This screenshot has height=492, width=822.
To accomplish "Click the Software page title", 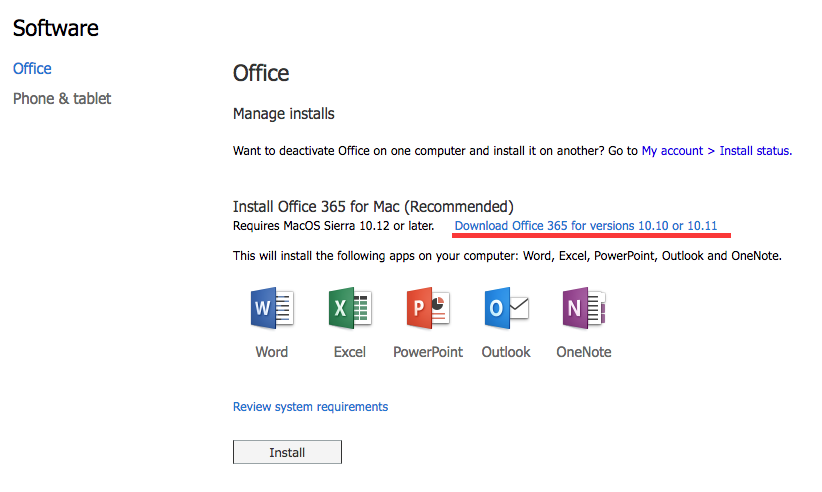I will click(x=56, y=28).
